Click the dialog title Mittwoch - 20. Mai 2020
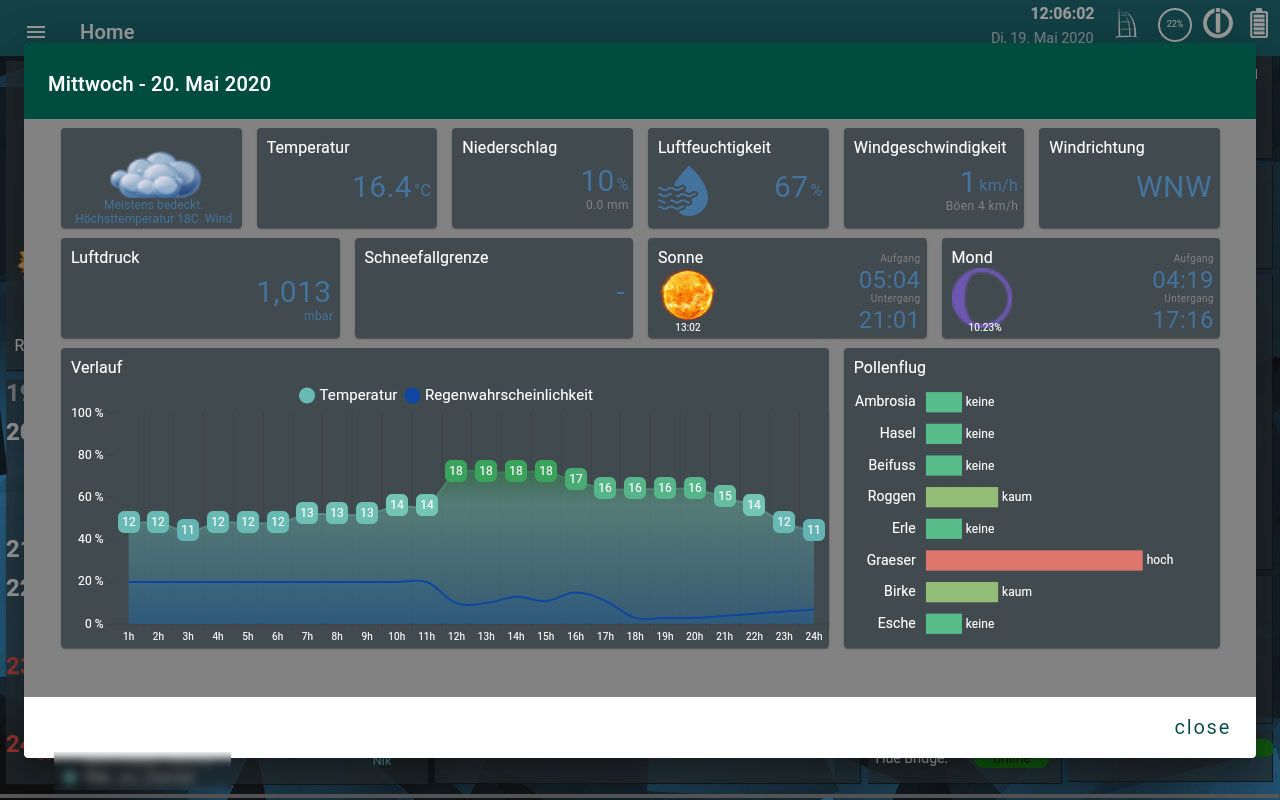 pyautogui.click(x=159, y=84)
